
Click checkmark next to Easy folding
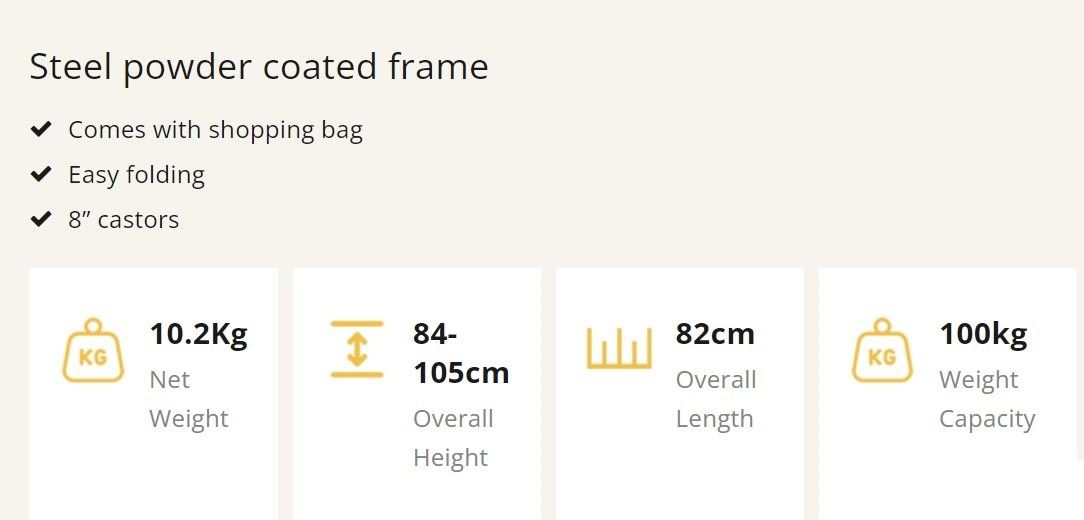click(41, 174)
